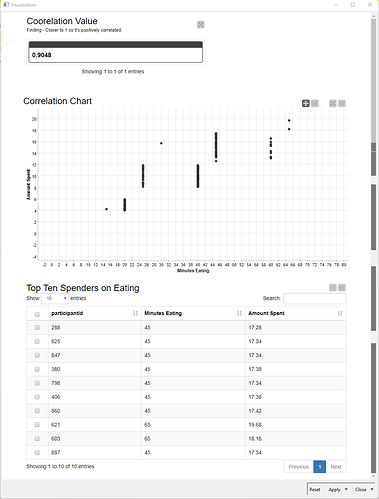
Task: Click the move/pan icon above Correlation Chart
Action: (306, 103)
